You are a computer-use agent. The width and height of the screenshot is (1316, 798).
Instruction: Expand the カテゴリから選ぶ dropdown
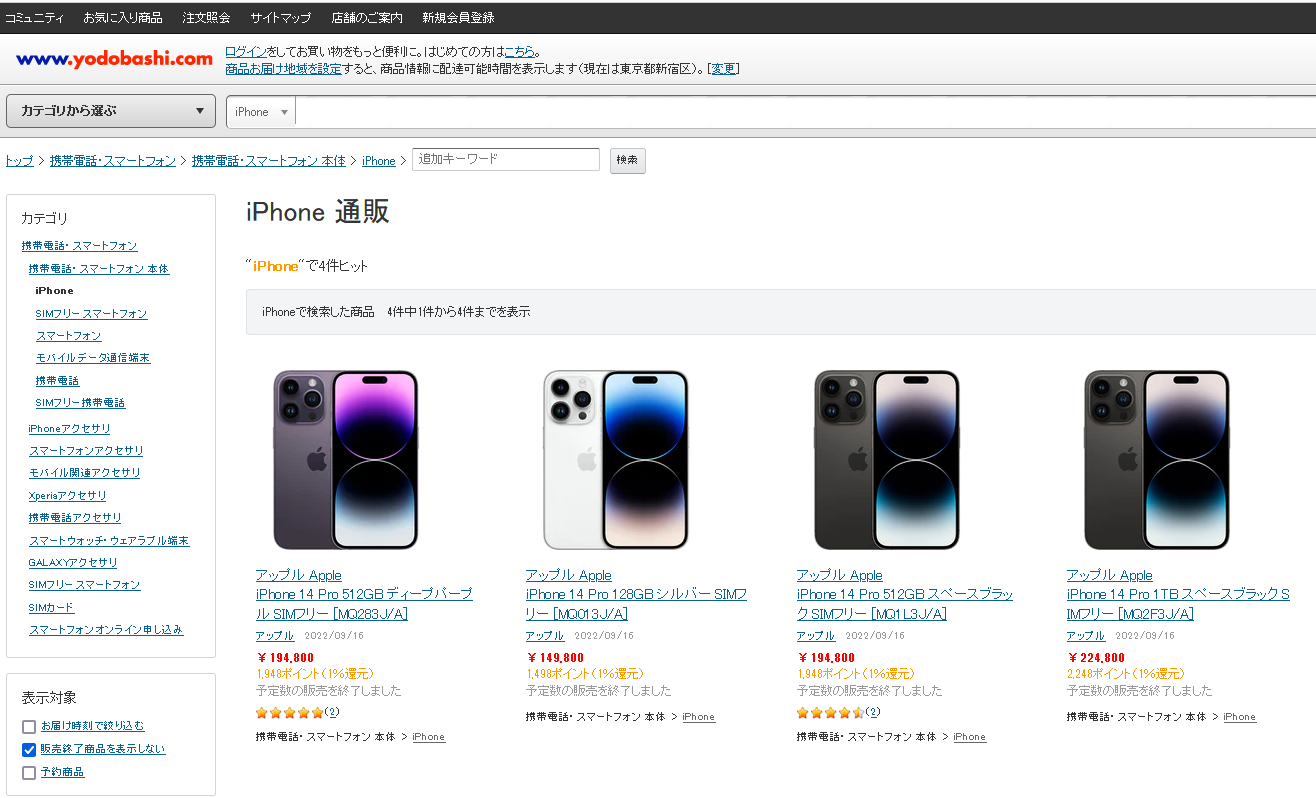pos(111,111)
